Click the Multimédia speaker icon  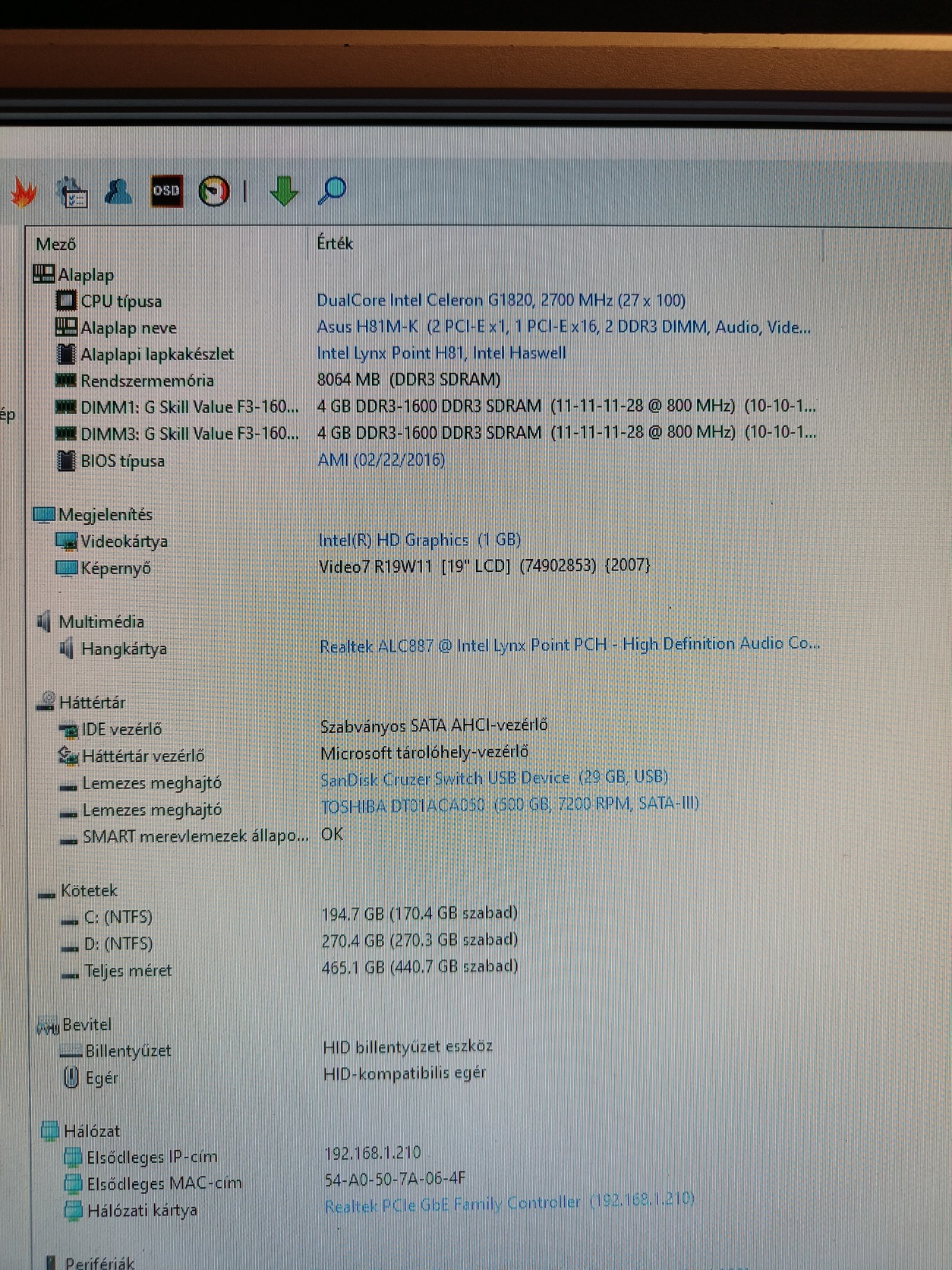coord(45,621)
